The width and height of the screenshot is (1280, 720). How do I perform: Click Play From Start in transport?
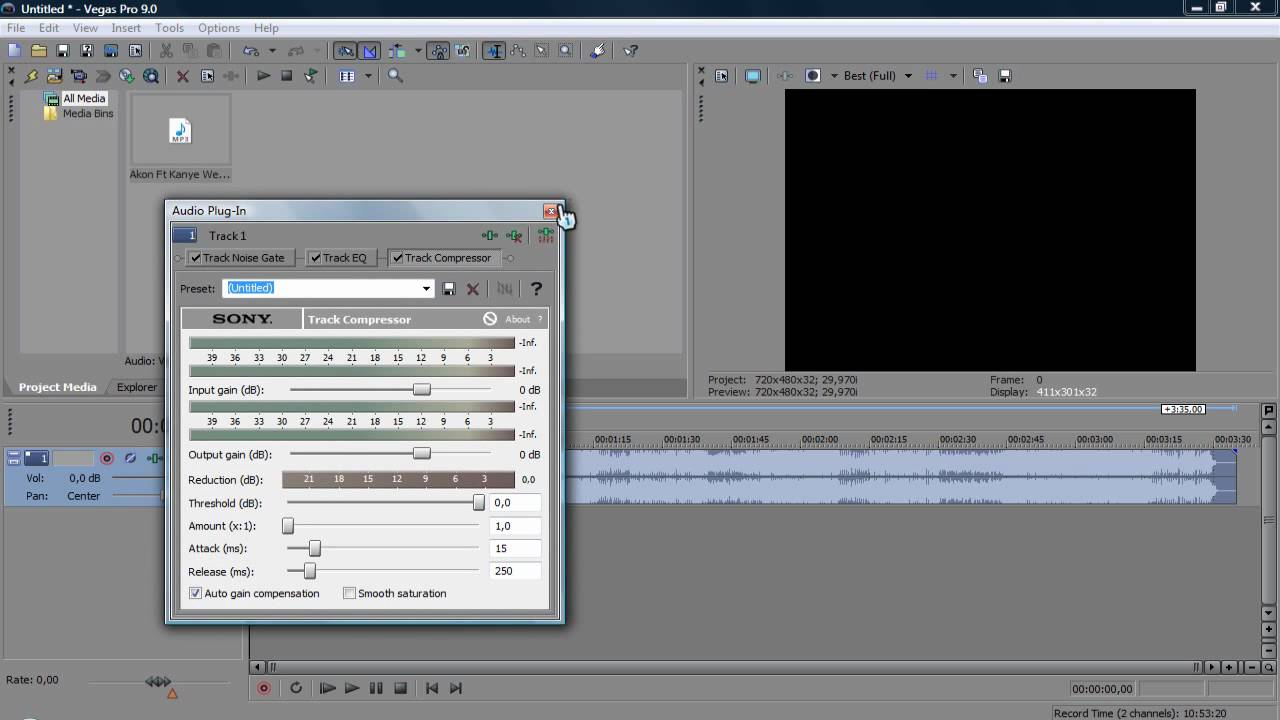[327, 688]
